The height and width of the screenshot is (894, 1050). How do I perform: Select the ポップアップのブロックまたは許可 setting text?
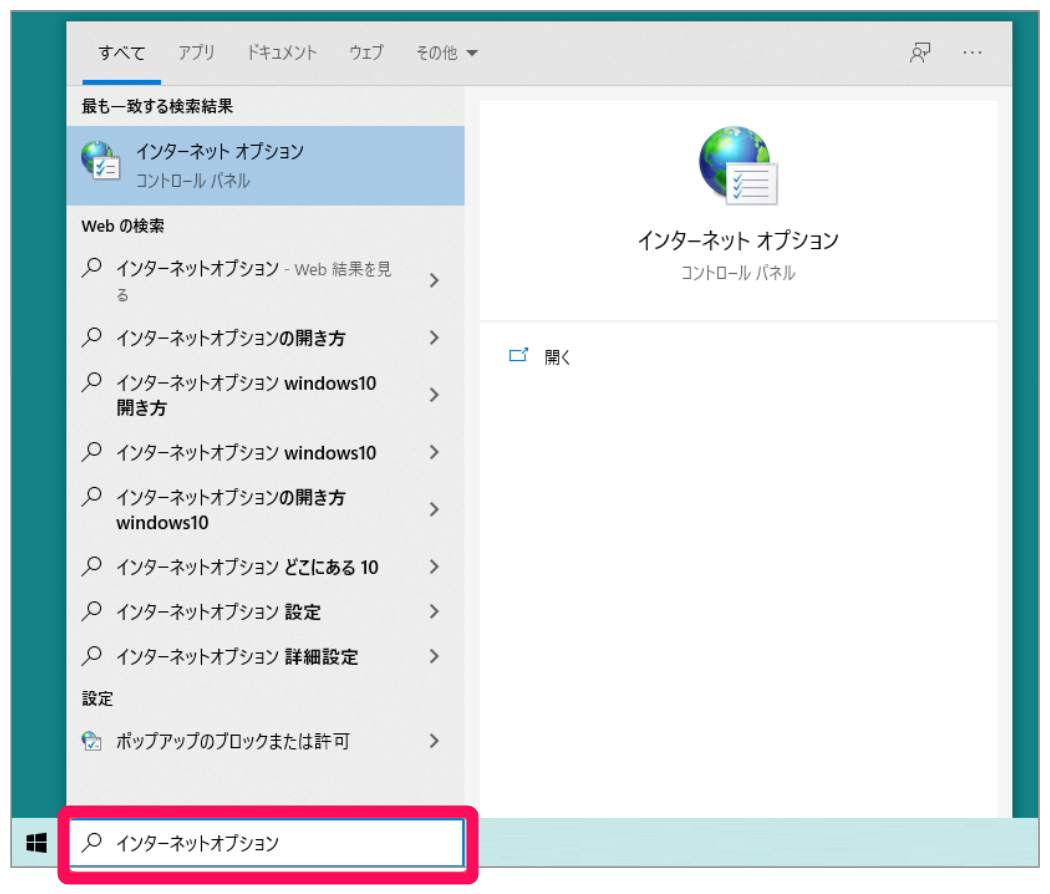tap(233, 741)
